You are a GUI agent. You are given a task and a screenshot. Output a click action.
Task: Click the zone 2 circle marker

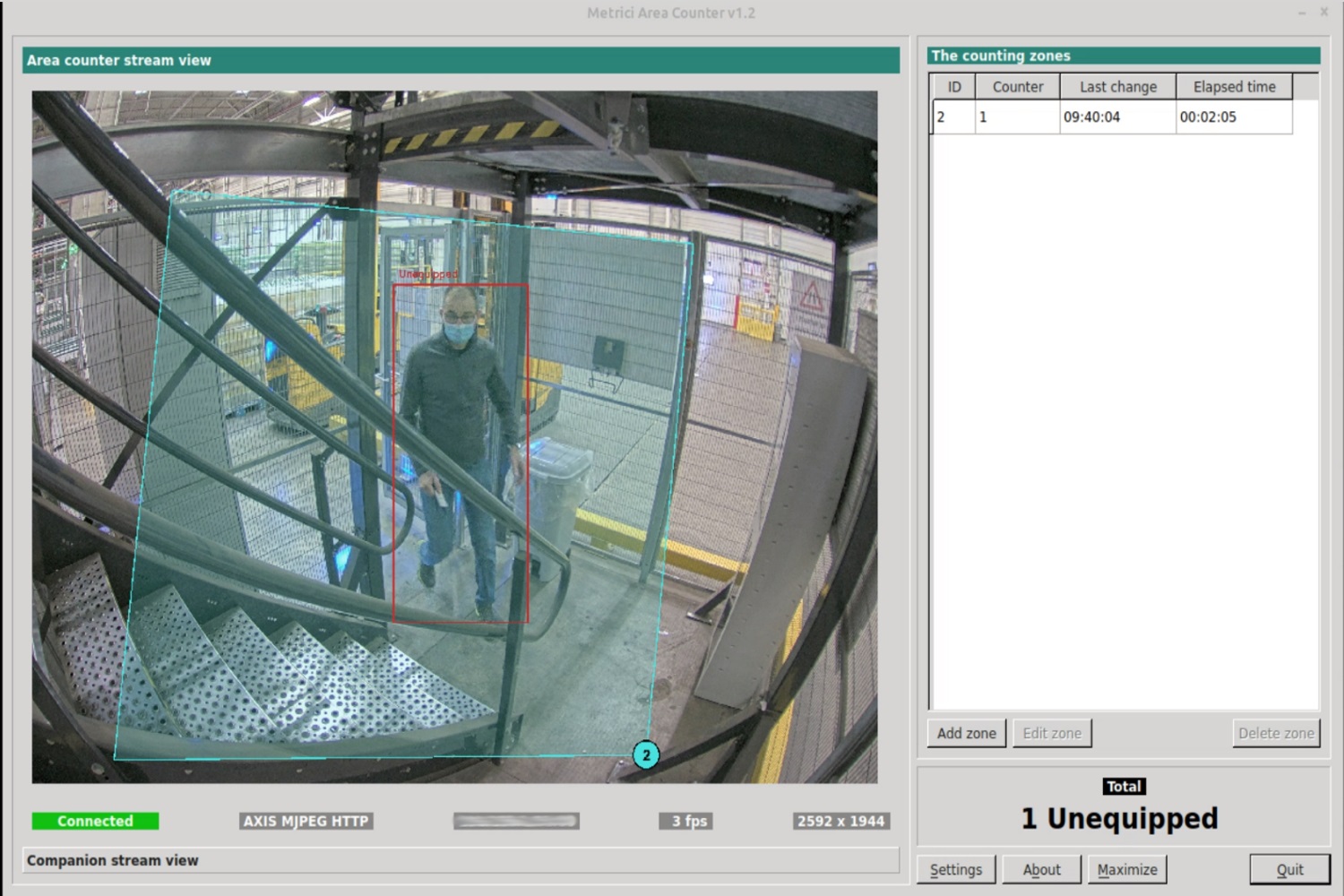point(646,754)
